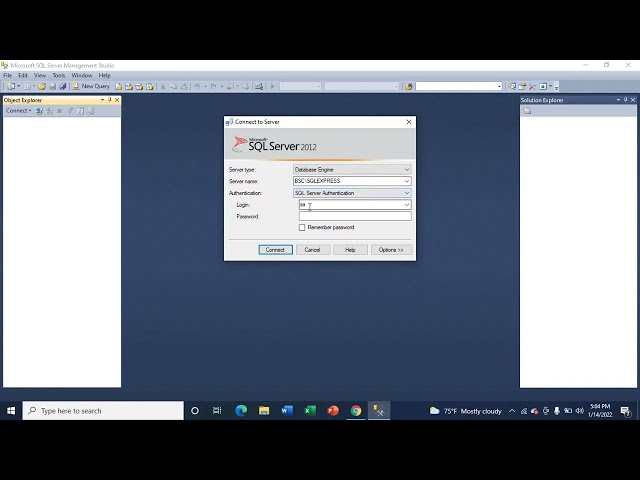The image size is (640, 480).
Task: Expand the Server name dropdown
Action: 407,181
